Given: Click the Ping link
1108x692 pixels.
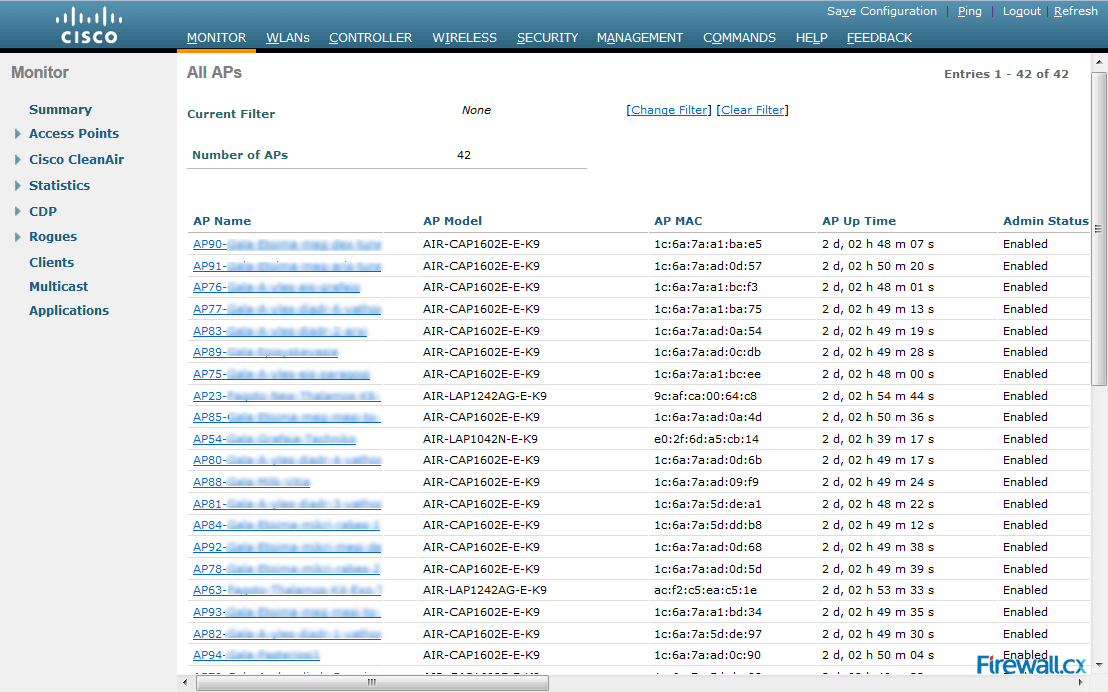Looking at the screenshot, I should pos(970,11).
